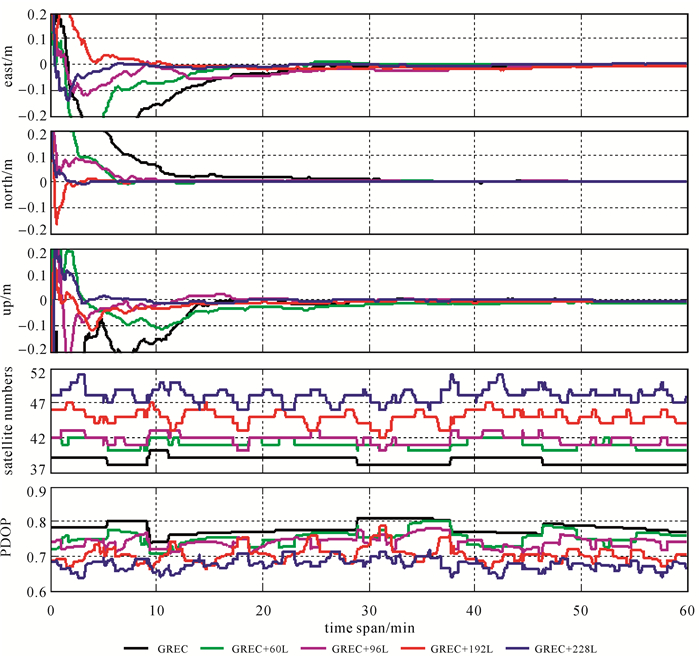Click the 30 tick on time axis

368,609
